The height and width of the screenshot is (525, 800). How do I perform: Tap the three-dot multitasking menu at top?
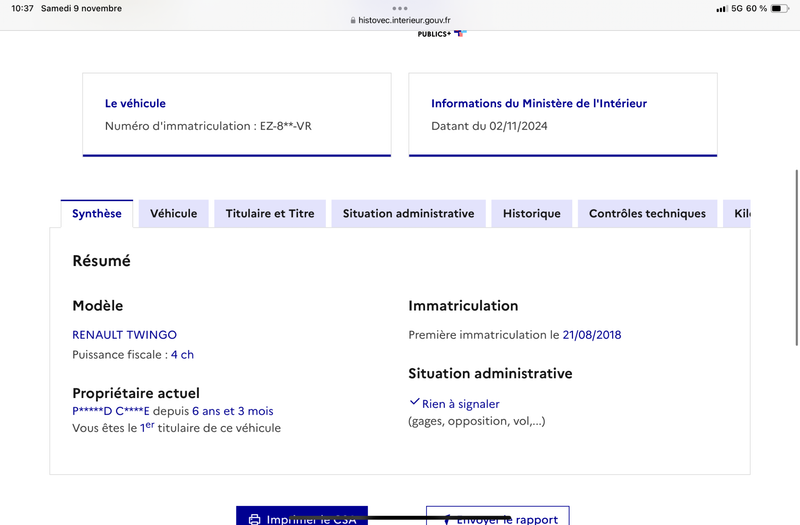pos(400,8)
